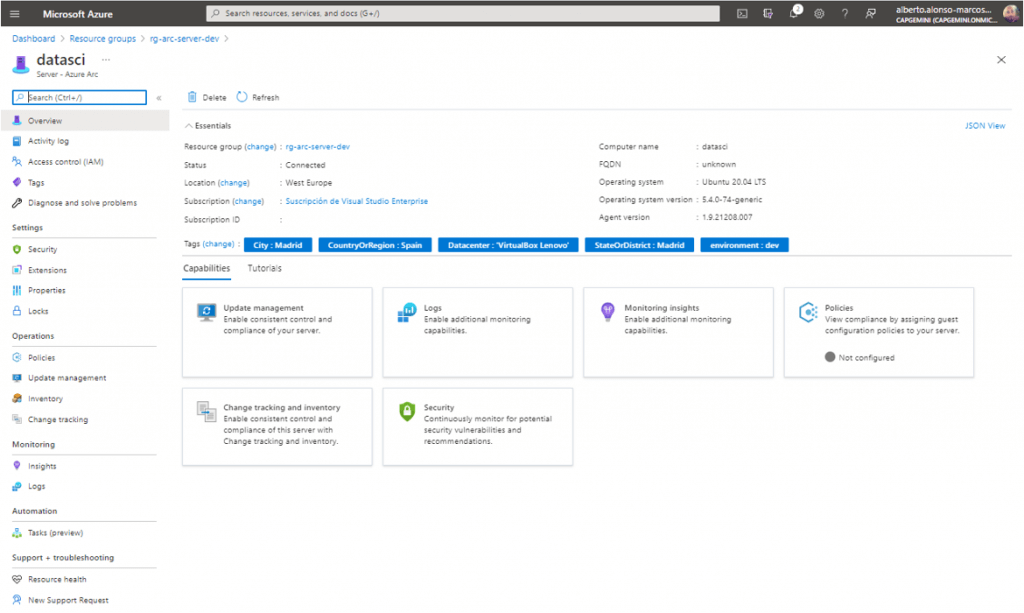
Task: Open Overview in the sidebar
Action: click(x=85, y=121)
